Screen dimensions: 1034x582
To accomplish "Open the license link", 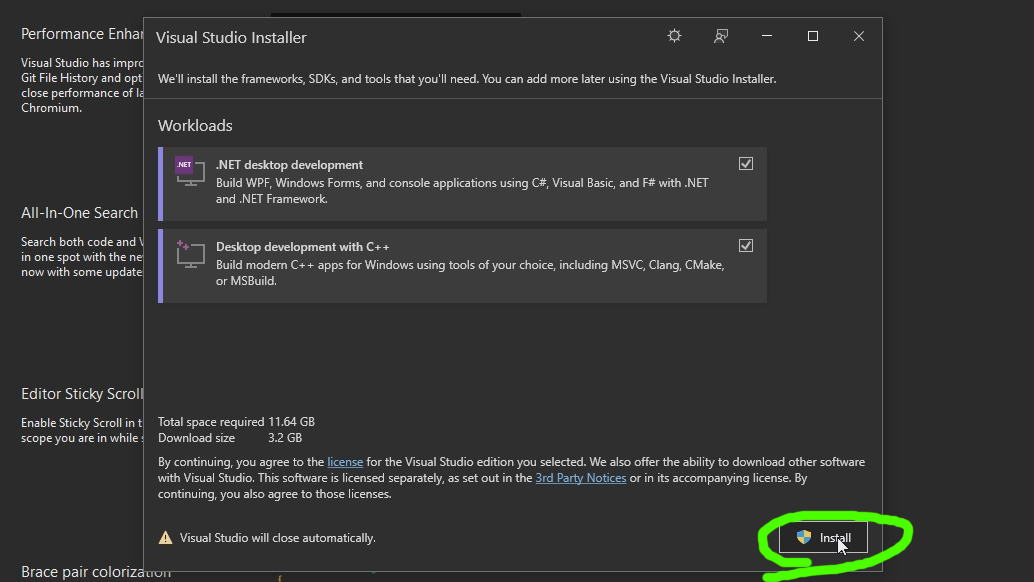I will [345, 462].
